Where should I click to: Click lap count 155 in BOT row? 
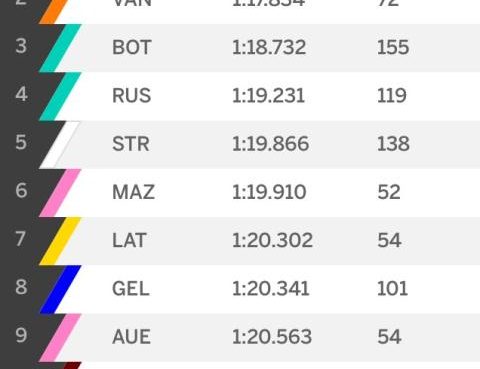(393, 47)
